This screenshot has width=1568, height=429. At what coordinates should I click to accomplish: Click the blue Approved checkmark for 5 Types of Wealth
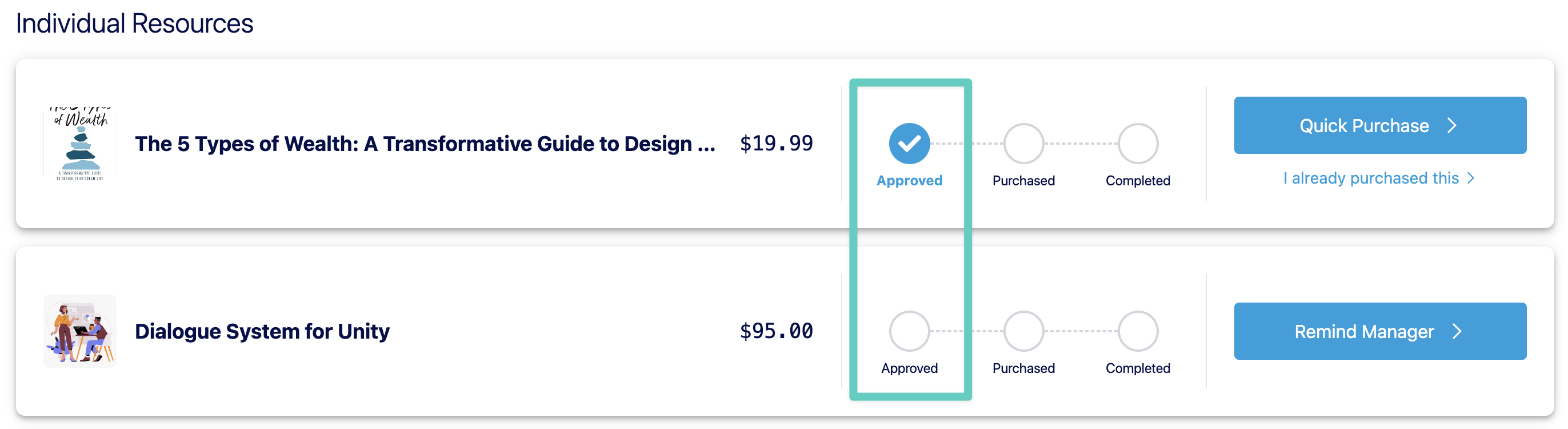tap(909, 144)
